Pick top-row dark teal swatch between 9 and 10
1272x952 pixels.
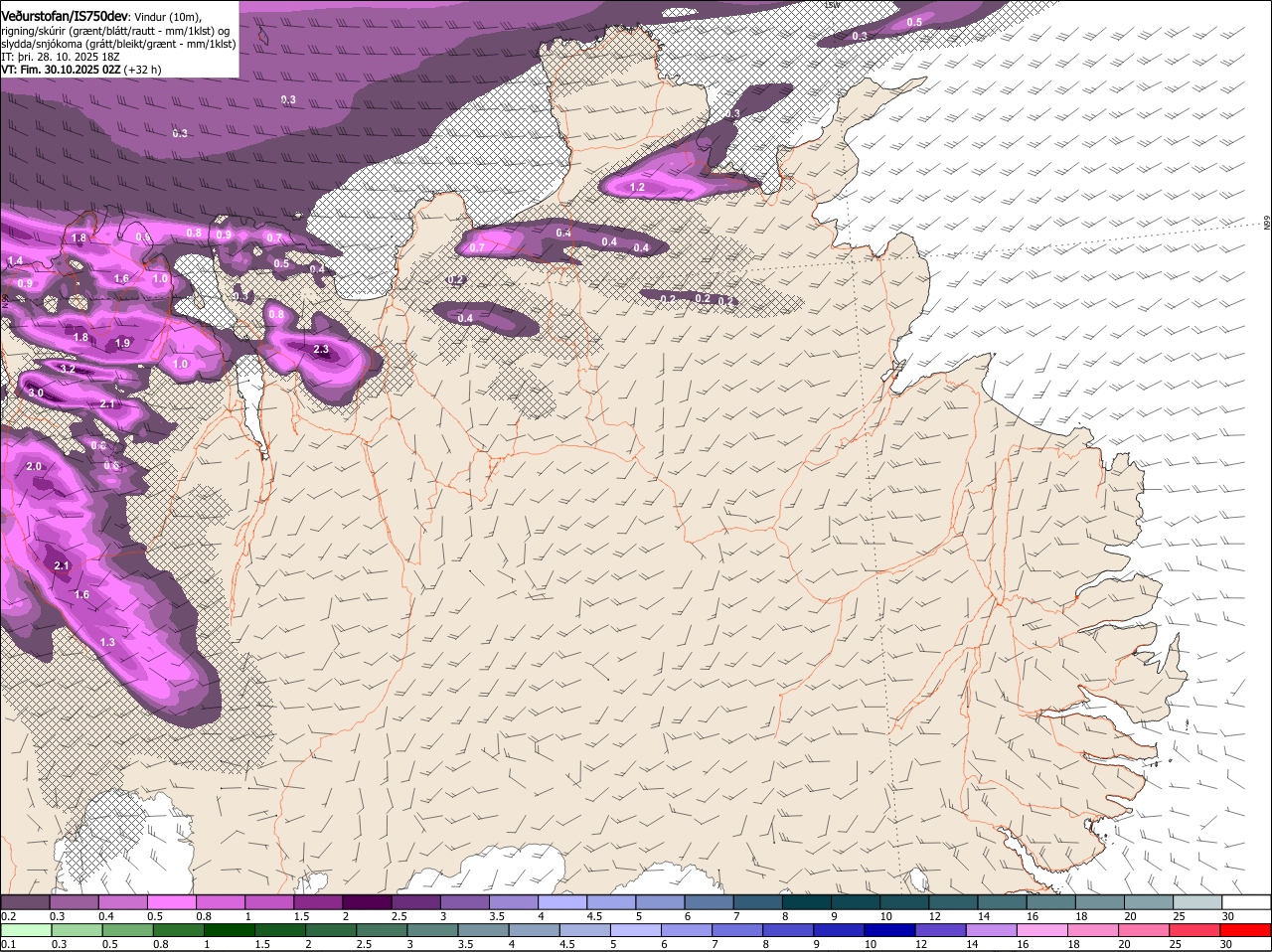pos(856,901)
